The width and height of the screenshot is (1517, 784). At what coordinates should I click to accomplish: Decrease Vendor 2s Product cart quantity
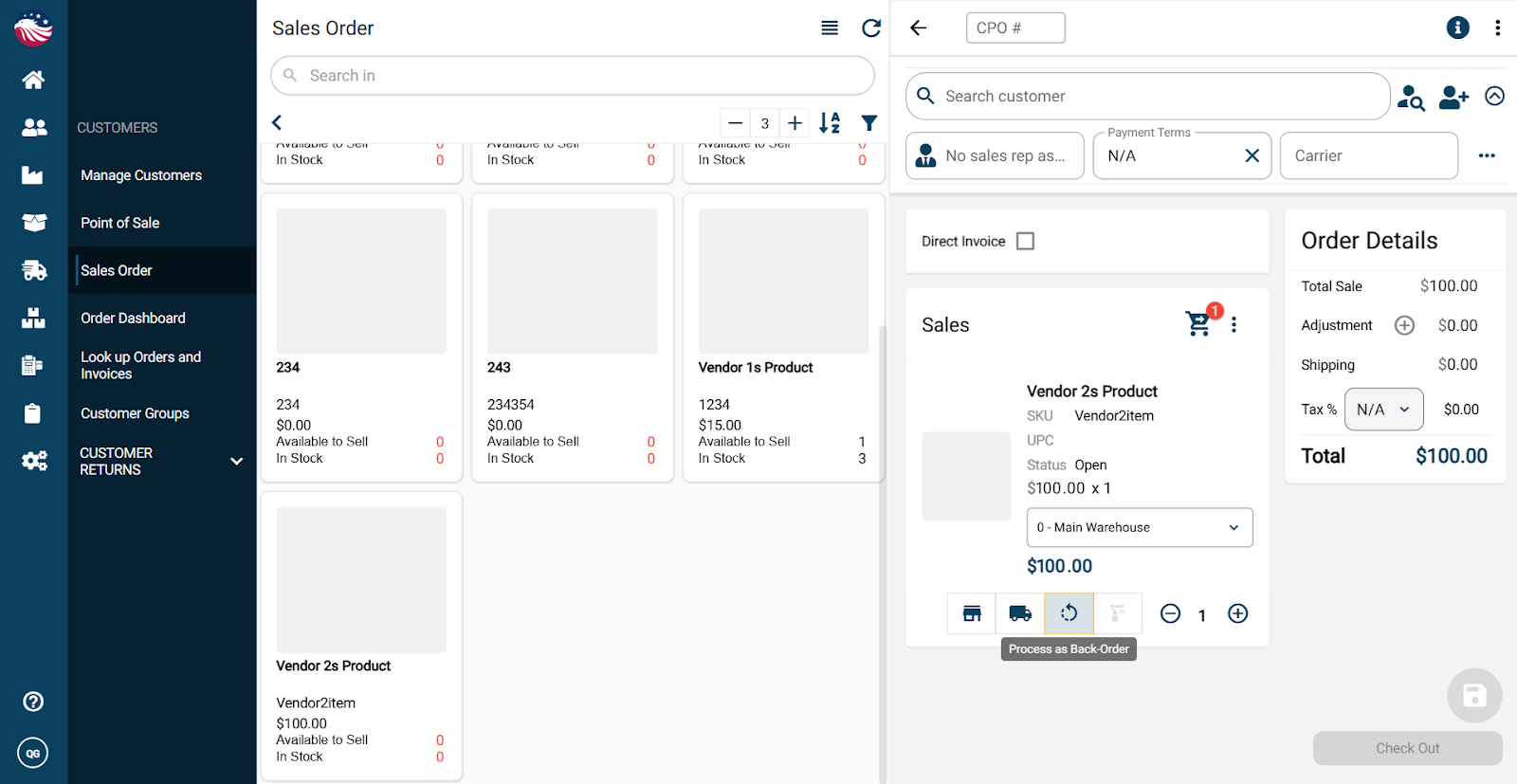(x=1171, y=613)
